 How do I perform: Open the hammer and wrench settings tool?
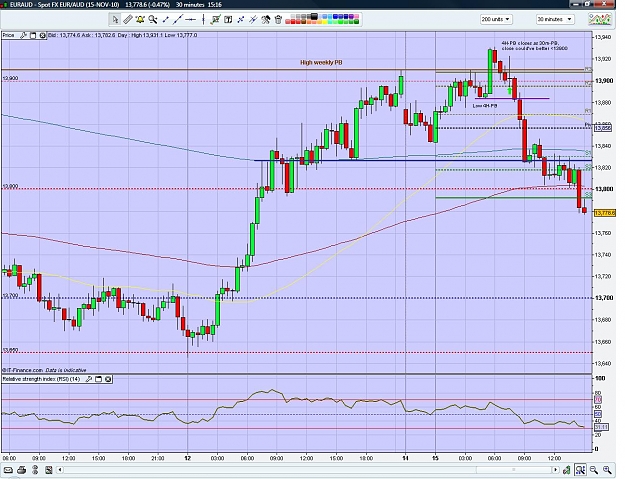click(266, 19)
